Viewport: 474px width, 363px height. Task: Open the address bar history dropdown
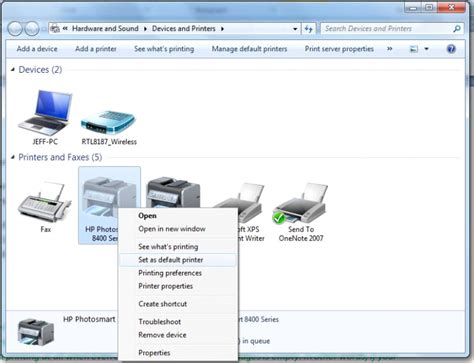tap(295, 29)
